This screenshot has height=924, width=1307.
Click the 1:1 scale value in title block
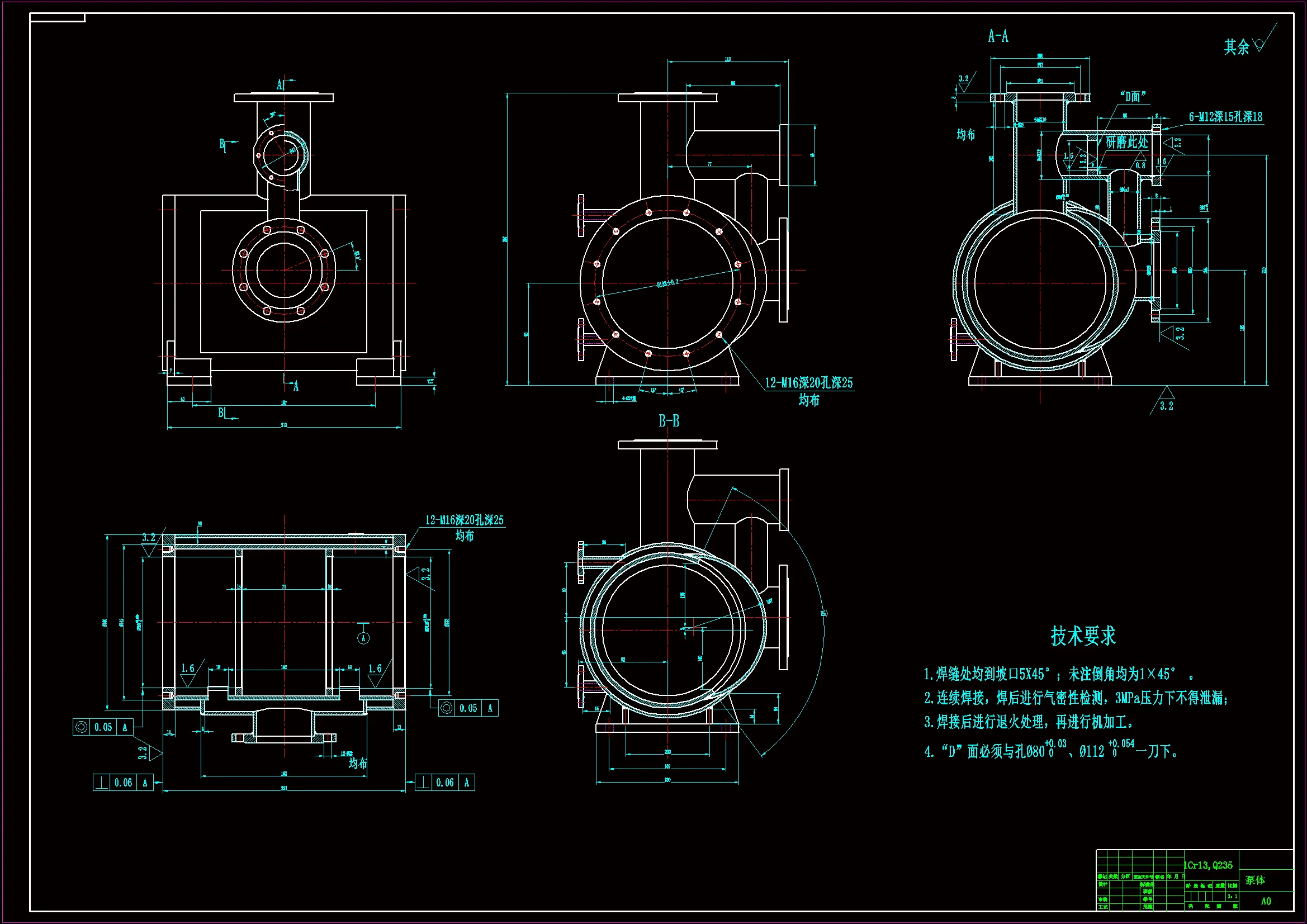(1233, 896)
